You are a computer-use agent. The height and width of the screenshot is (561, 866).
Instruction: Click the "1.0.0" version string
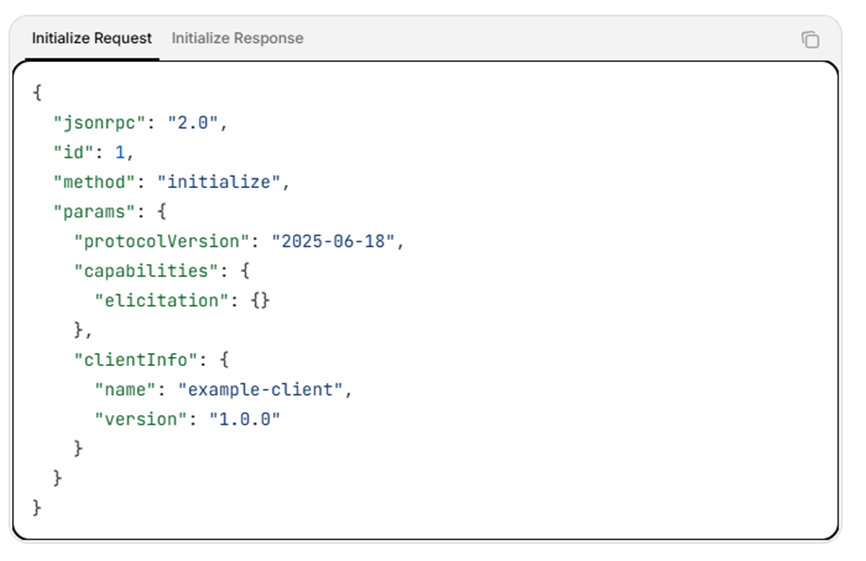point(243,418)
